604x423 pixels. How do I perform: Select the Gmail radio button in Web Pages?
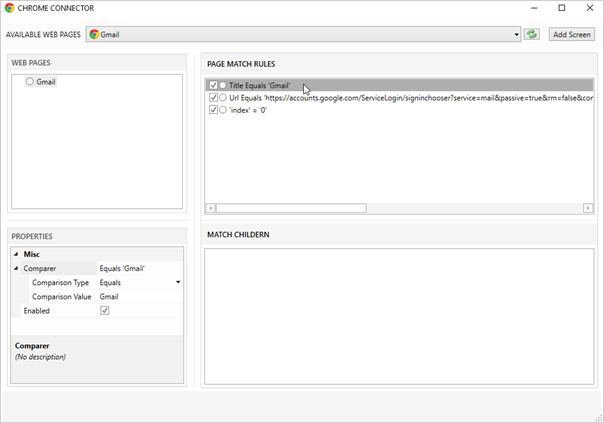30,81
